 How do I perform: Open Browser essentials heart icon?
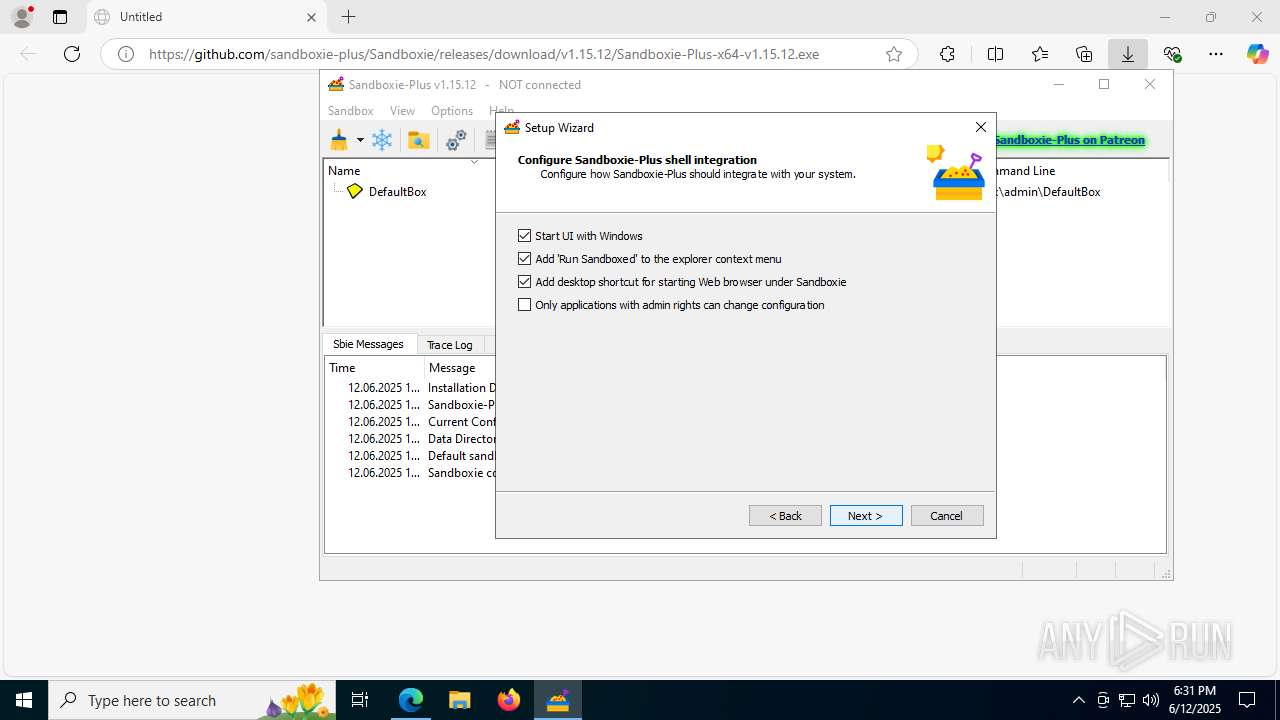pos(1172,54)
